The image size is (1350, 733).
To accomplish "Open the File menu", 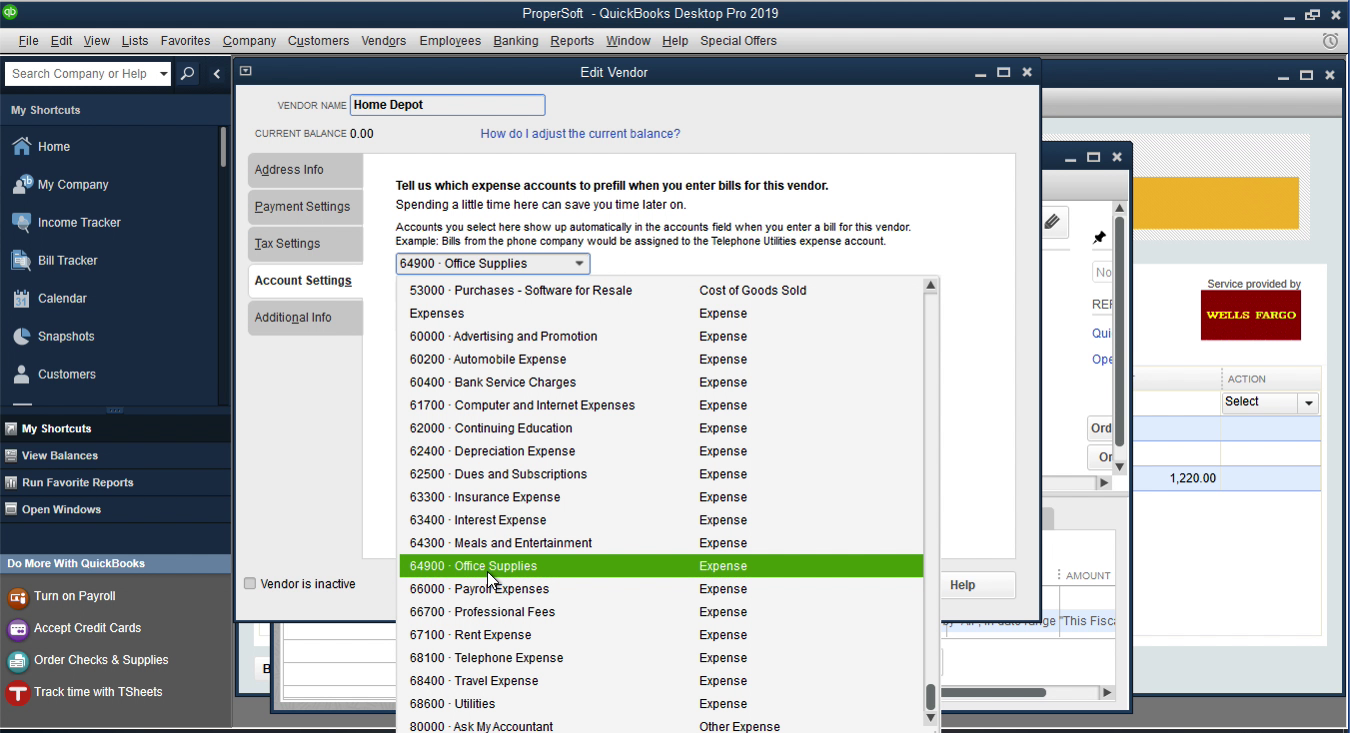I will (28, 41).
